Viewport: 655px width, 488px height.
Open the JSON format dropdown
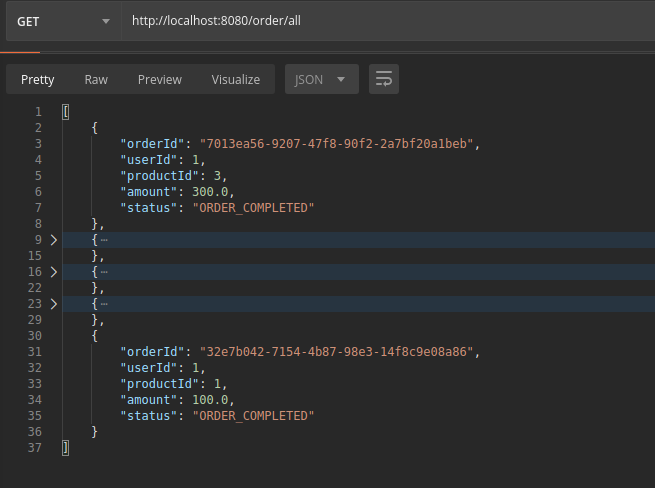tap(321, 80)
